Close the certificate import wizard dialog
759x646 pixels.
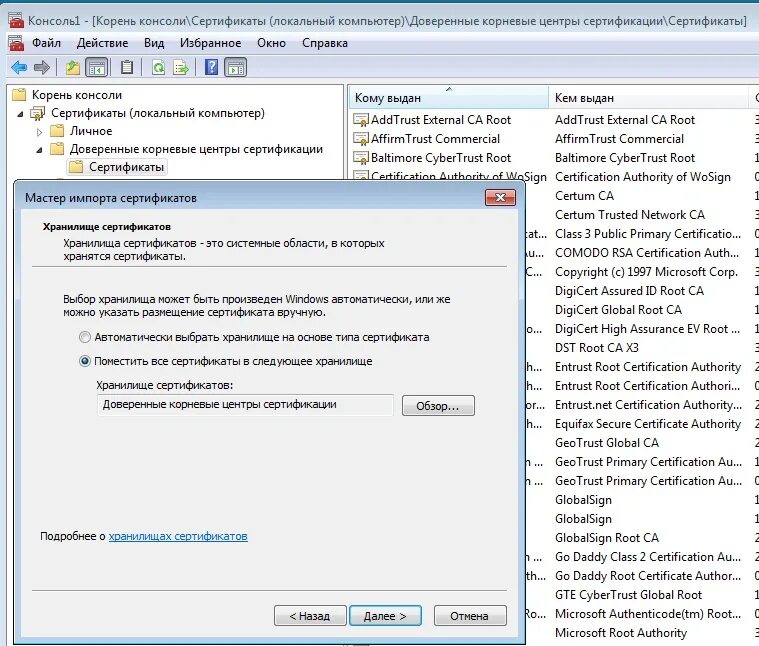pyautogui.click(x=501, y=197)
